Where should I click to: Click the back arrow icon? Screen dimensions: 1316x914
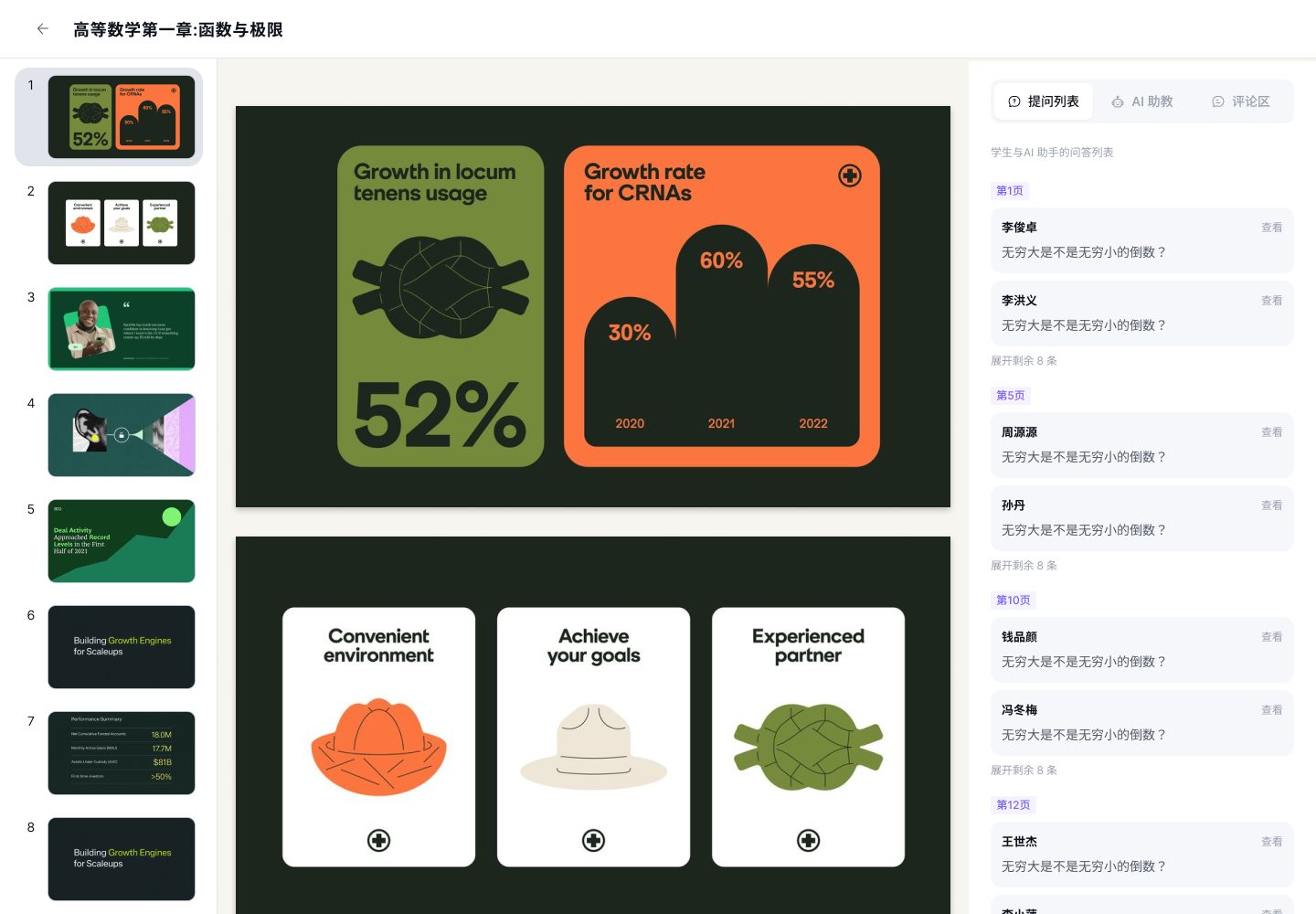tap(42, 29)
